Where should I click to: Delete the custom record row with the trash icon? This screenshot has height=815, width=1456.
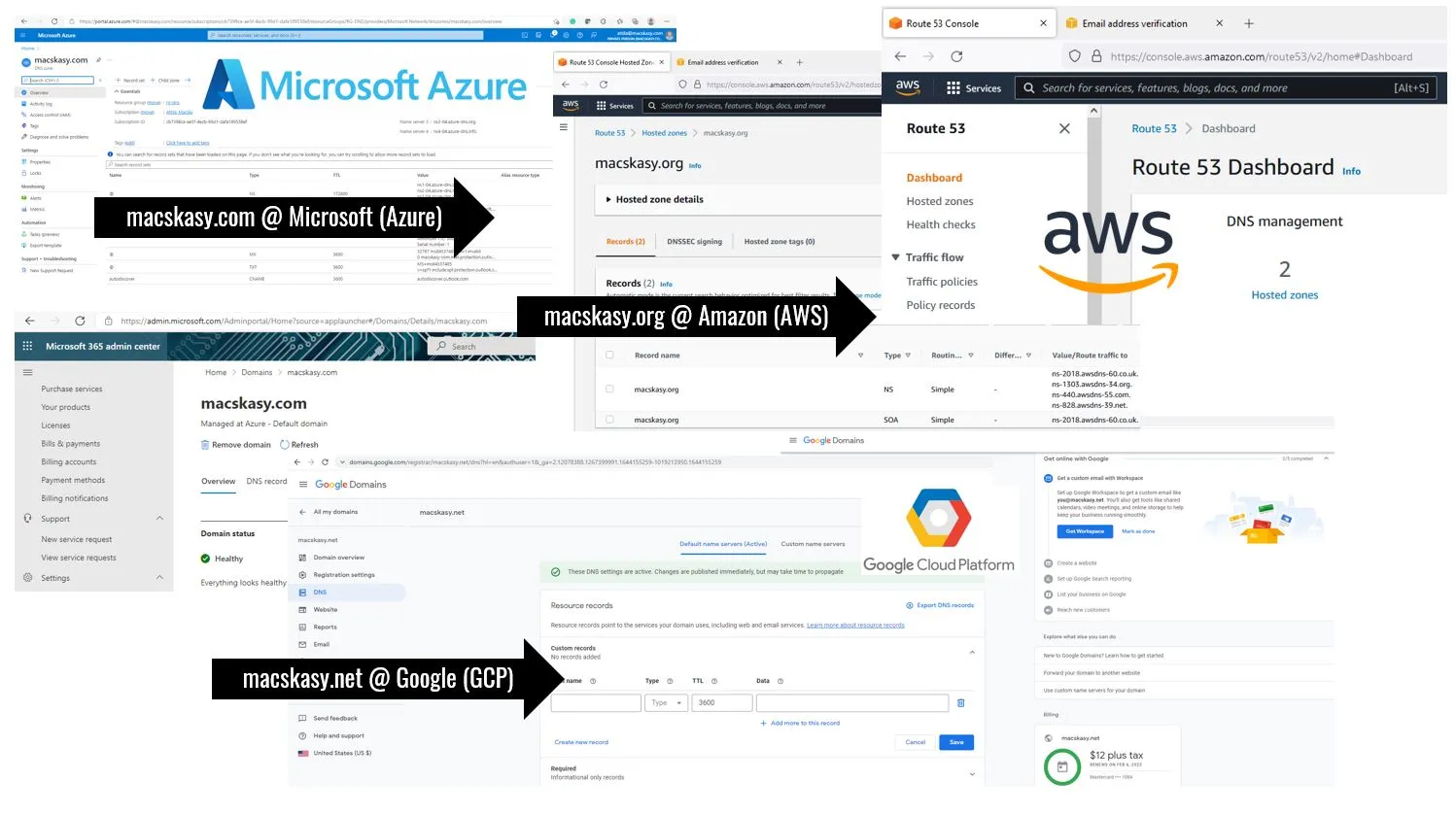[961, 702]
